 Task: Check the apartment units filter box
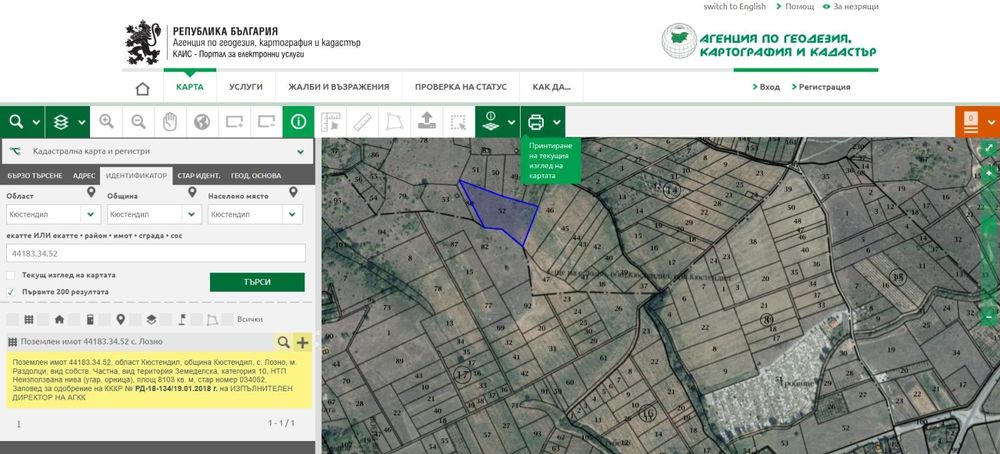click(x=74, y=319)
